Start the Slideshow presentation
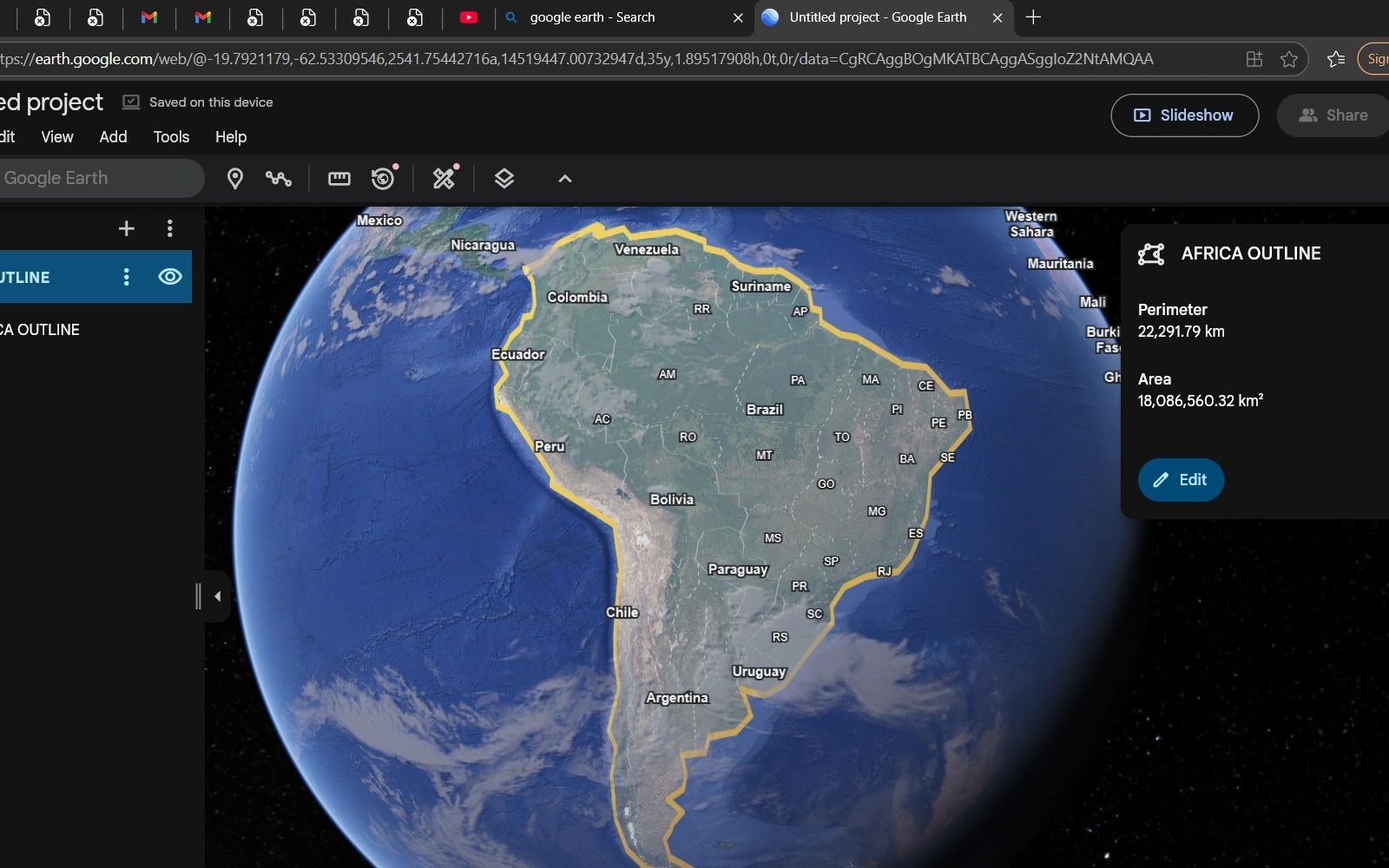The height and width of the screenshot is (868, 1389). (1184, 115)
